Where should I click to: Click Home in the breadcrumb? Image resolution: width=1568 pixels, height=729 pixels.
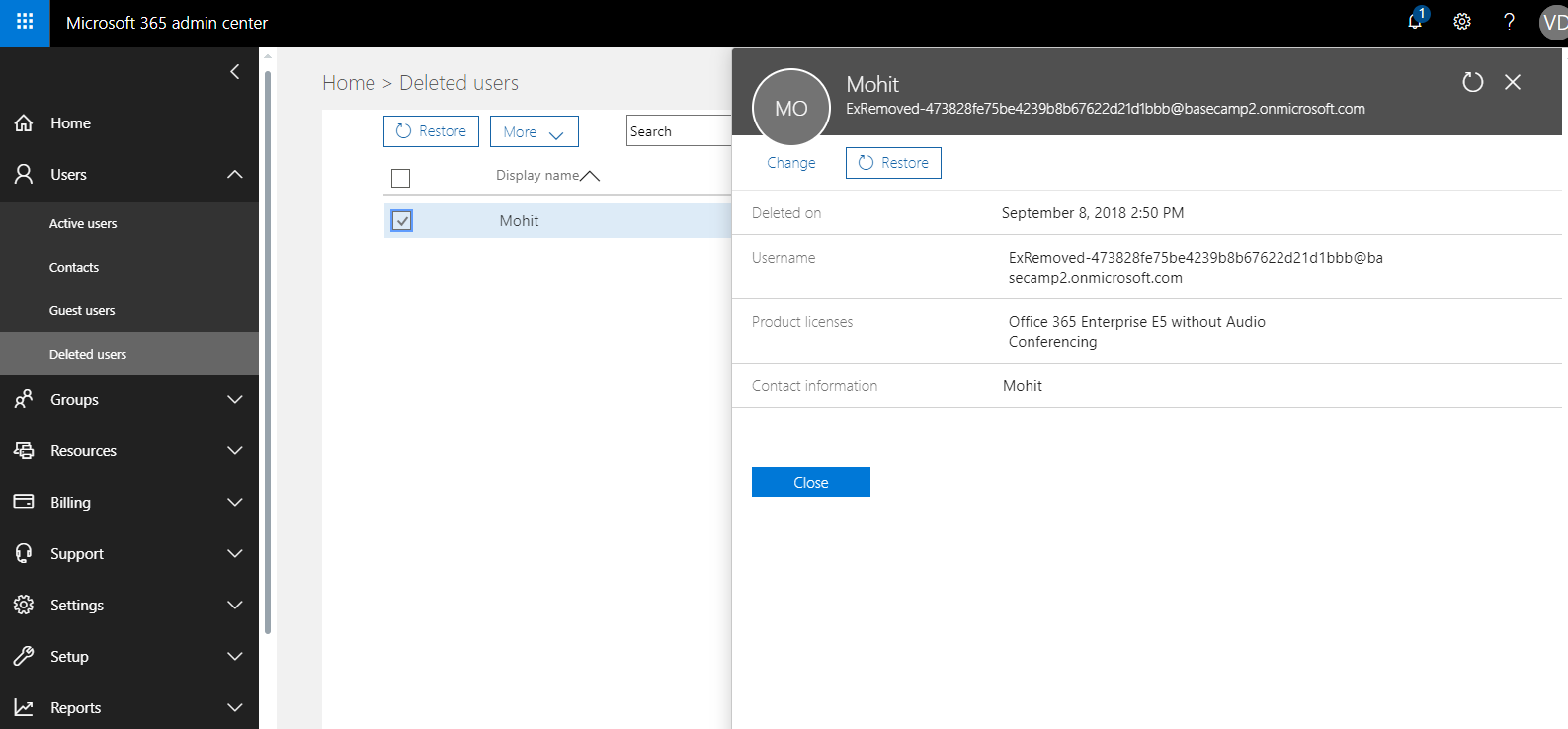click(349, 83)
